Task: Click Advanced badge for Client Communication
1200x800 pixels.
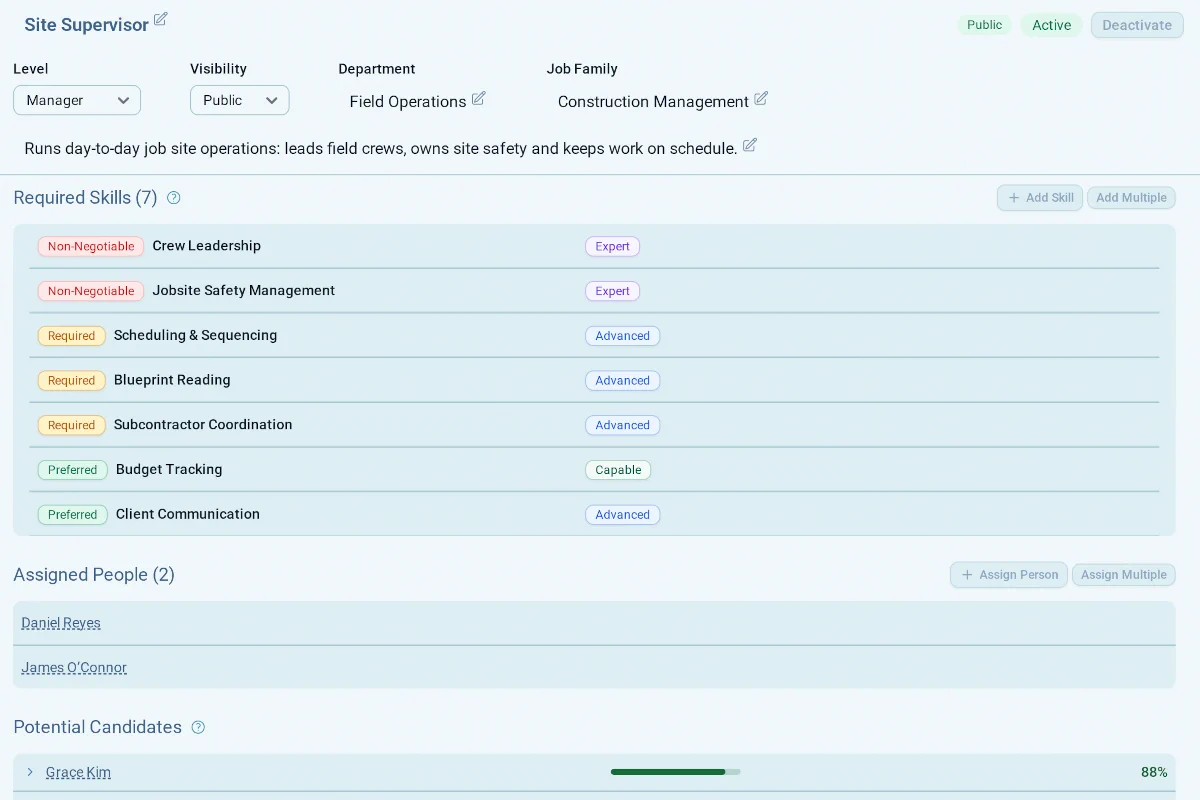Action: (623, 515)
